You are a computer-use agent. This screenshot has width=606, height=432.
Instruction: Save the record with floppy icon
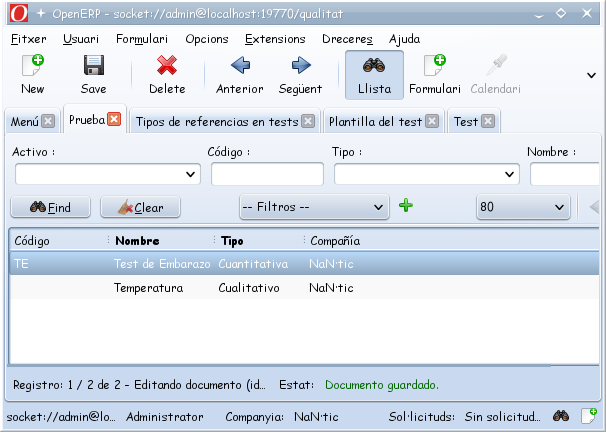(94, 65)
